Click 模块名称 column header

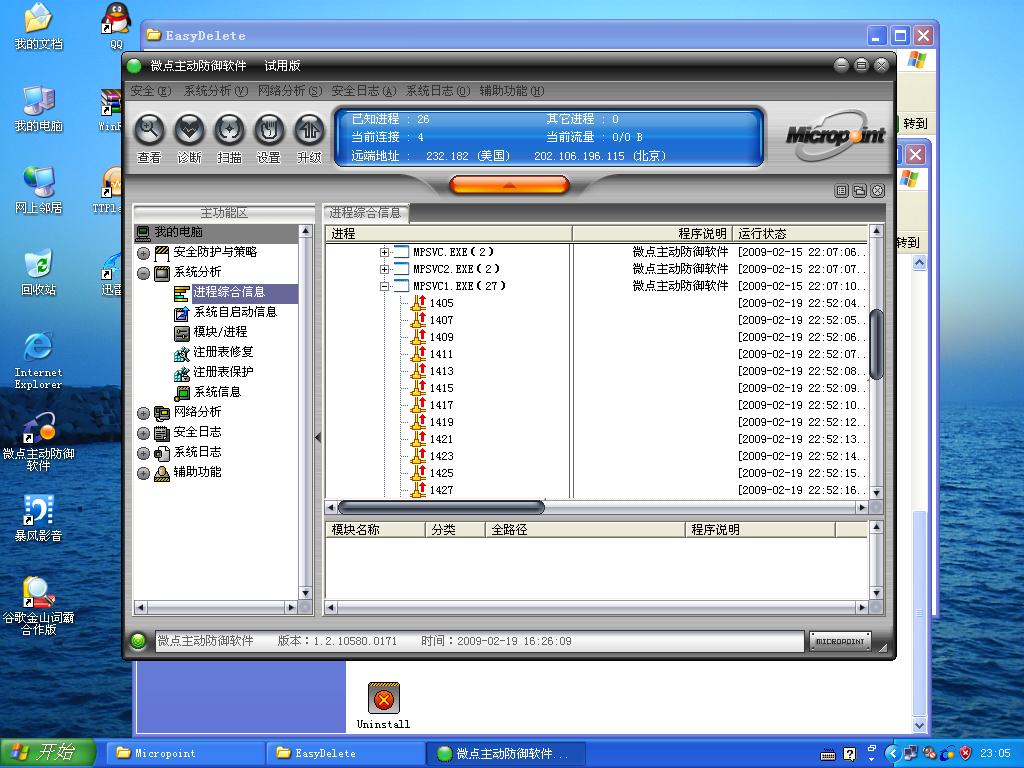click(376, 530)
